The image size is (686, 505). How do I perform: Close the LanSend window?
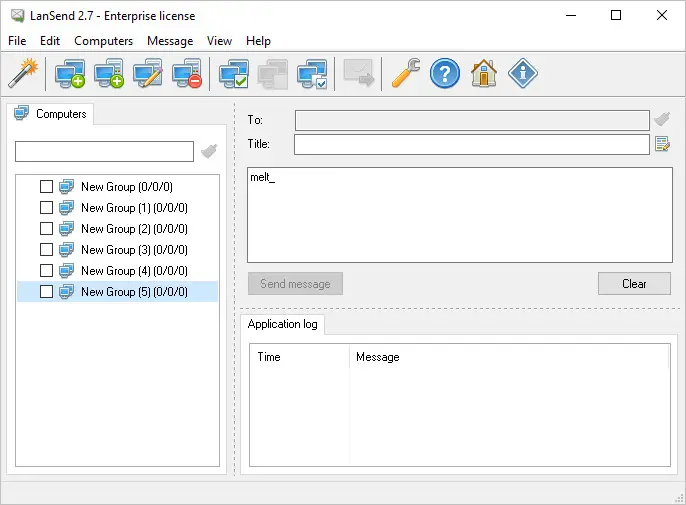tap(662, 15)
